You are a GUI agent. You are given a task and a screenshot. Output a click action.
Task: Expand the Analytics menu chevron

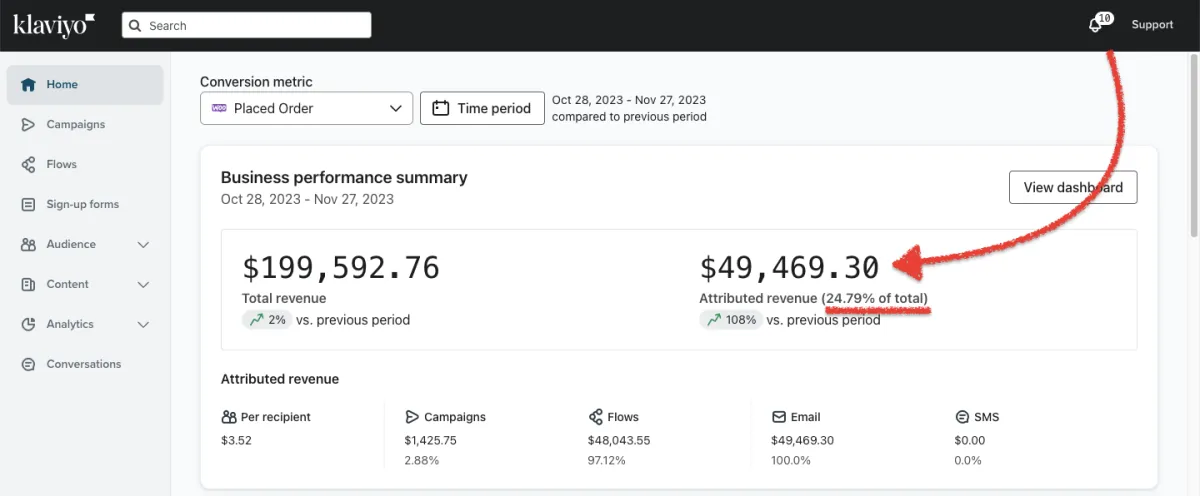pos(143,325)
